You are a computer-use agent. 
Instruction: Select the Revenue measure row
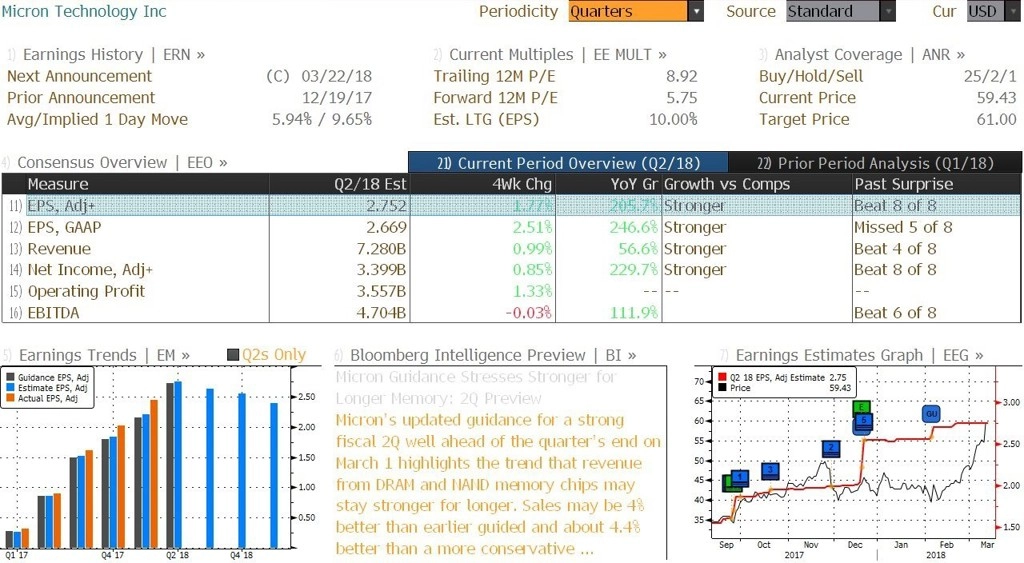pyautogui.click(x=511, y=249)
